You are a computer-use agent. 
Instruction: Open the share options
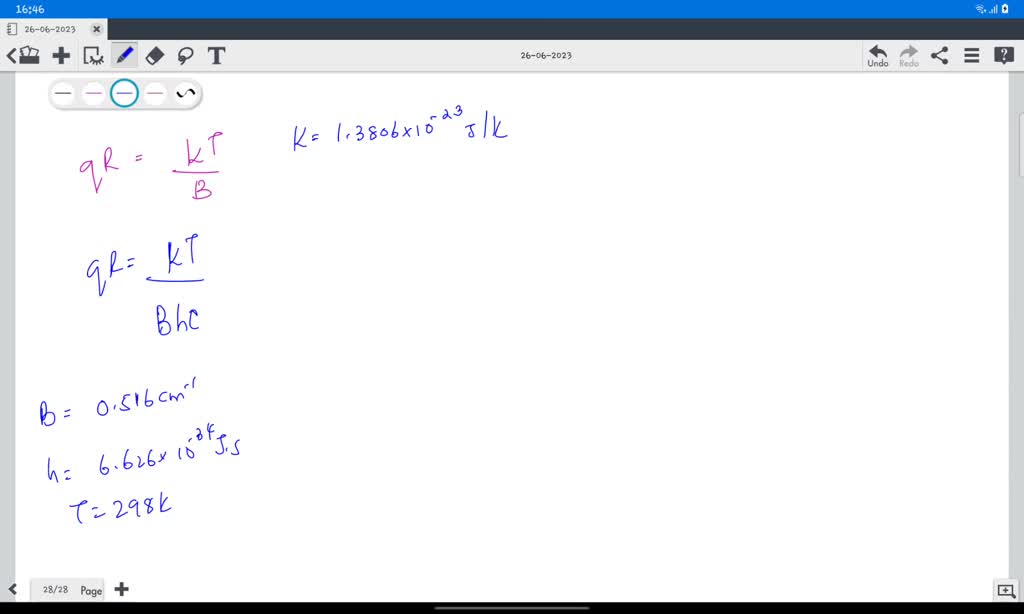click(x=939, y=56)
